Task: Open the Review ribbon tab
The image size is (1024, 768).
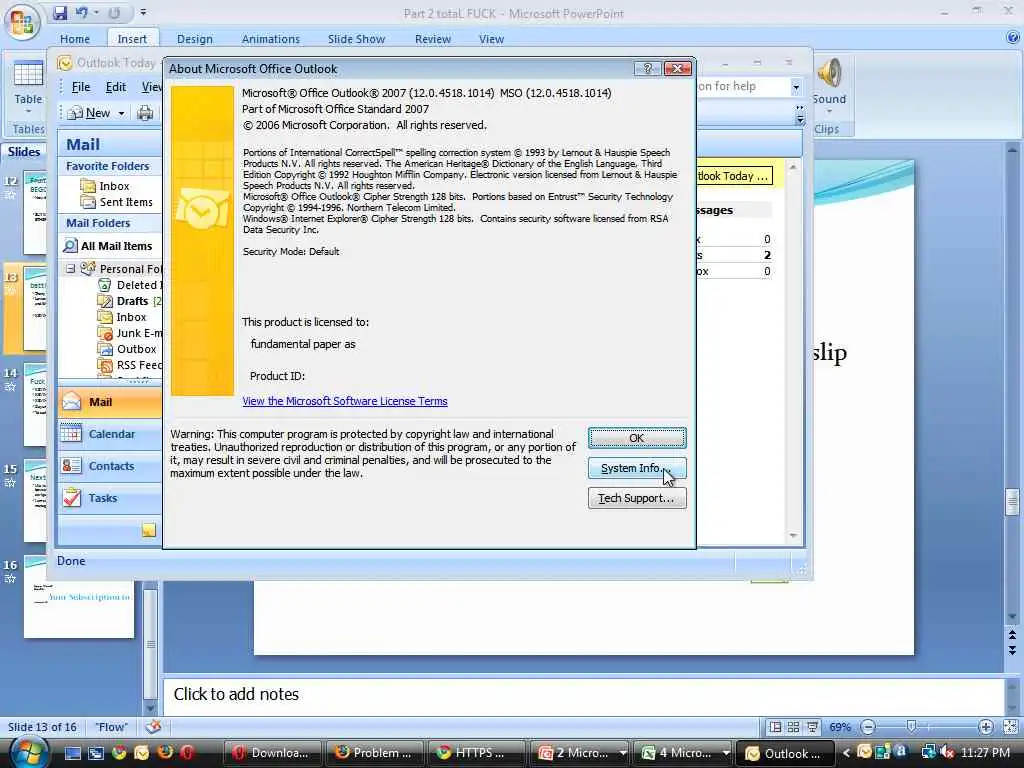Action: click(433, 39)
